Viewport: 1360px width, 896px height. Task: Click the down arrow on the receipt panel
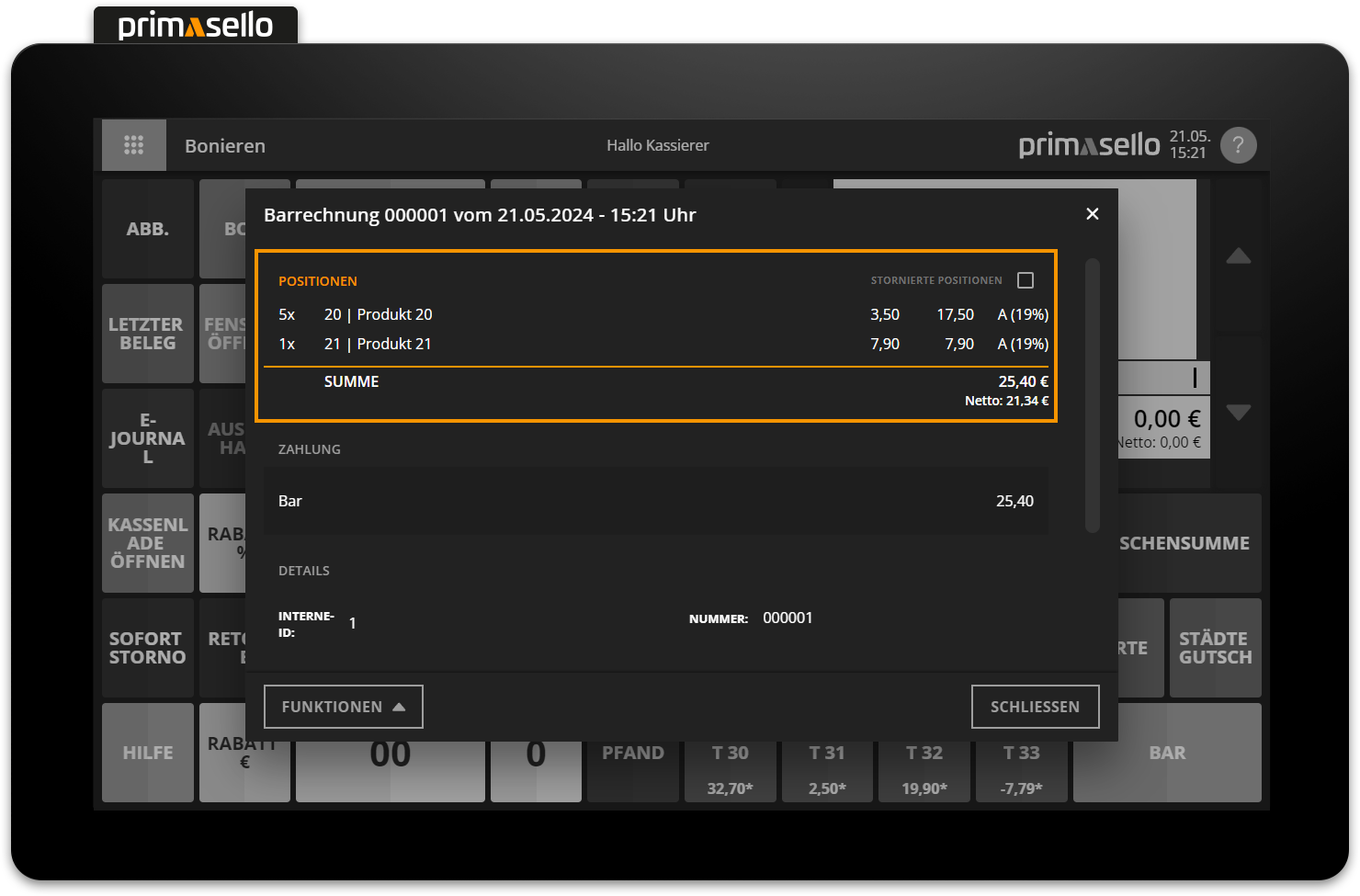tap(1239, 413)
